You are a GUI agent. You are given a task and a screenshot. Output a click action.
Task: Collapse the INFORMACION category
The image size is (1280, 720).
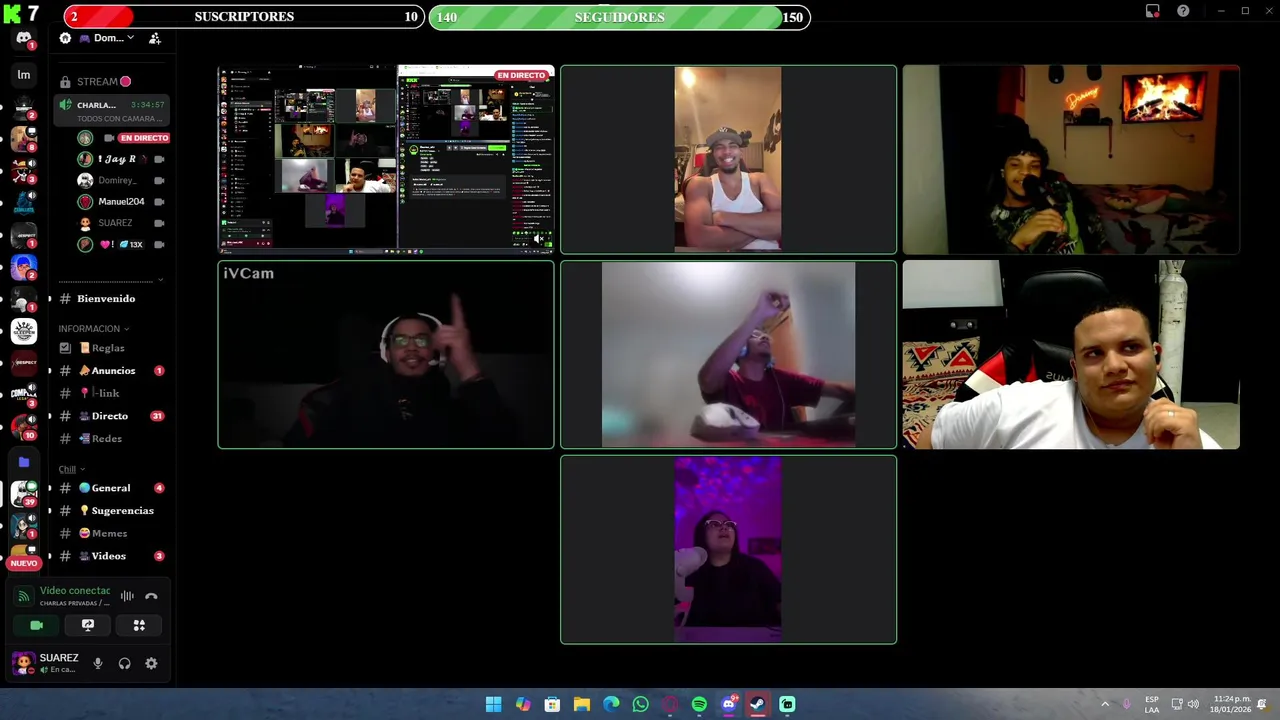93,328
